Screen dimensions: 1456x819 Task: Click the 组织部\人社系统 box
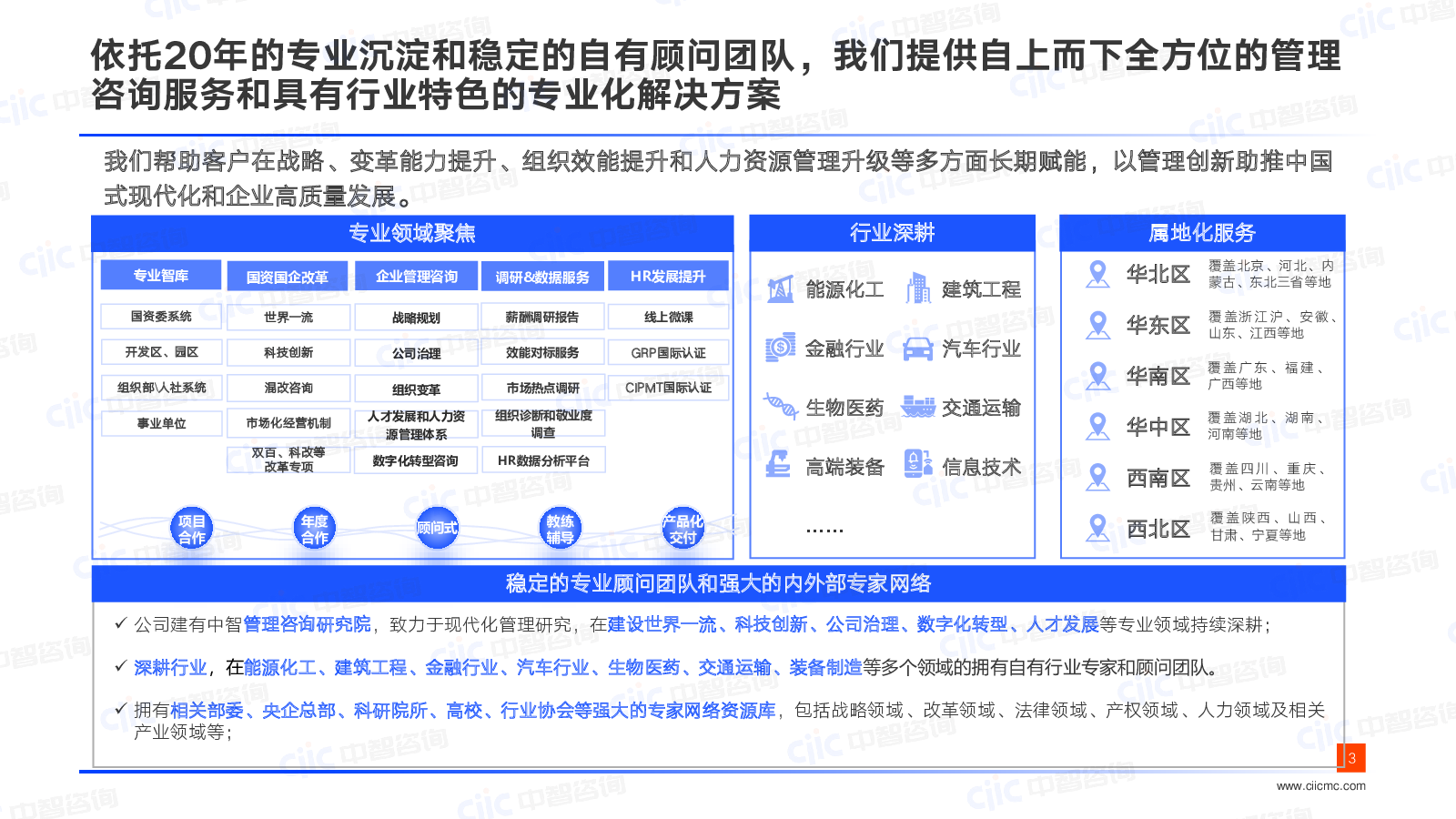point(161,388)
